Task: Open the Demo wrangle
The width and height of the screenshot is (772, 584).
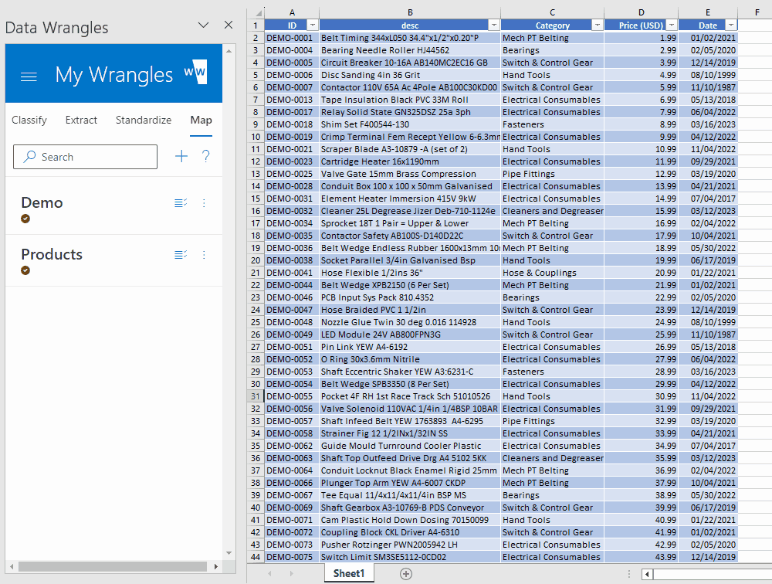Action: (x=42, y=203)
